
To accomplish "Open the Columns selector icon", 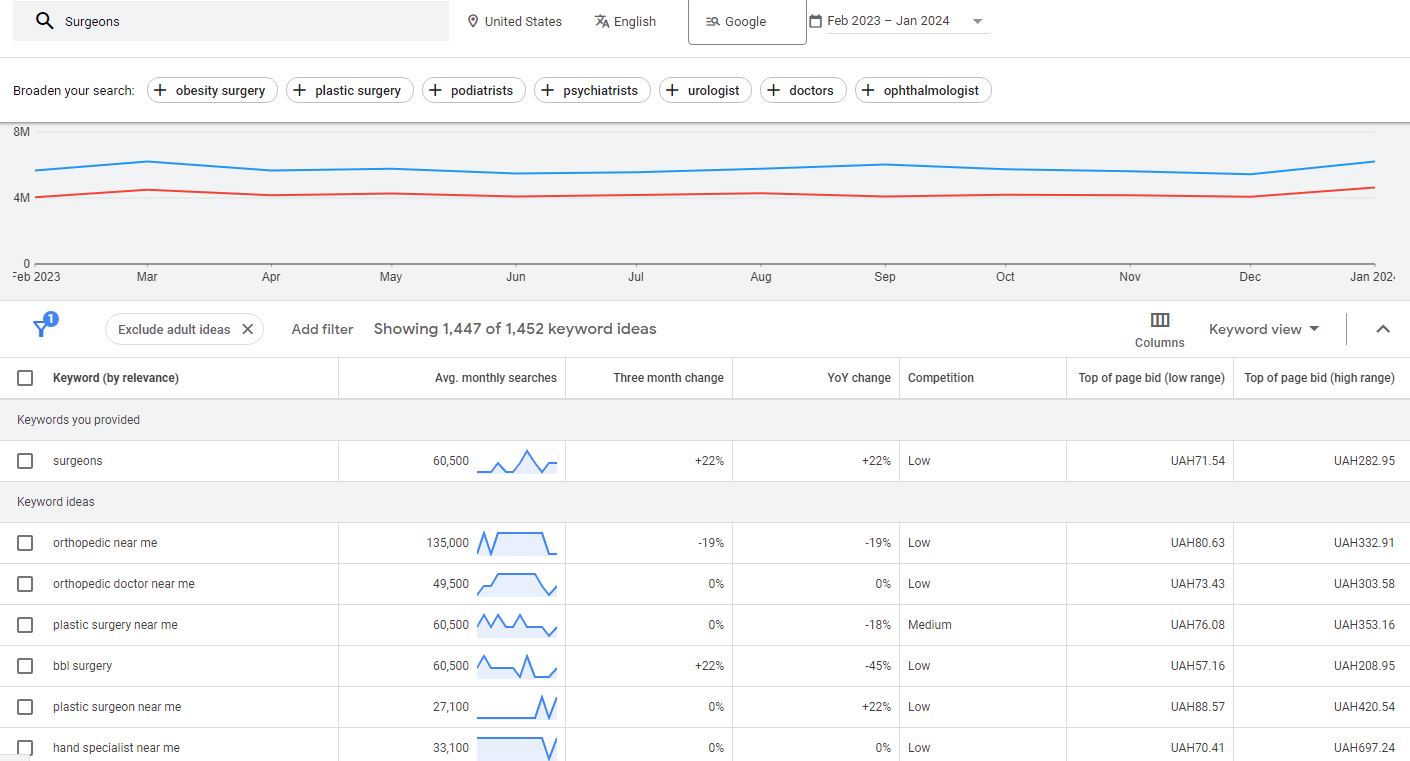I will (1159, 321).
